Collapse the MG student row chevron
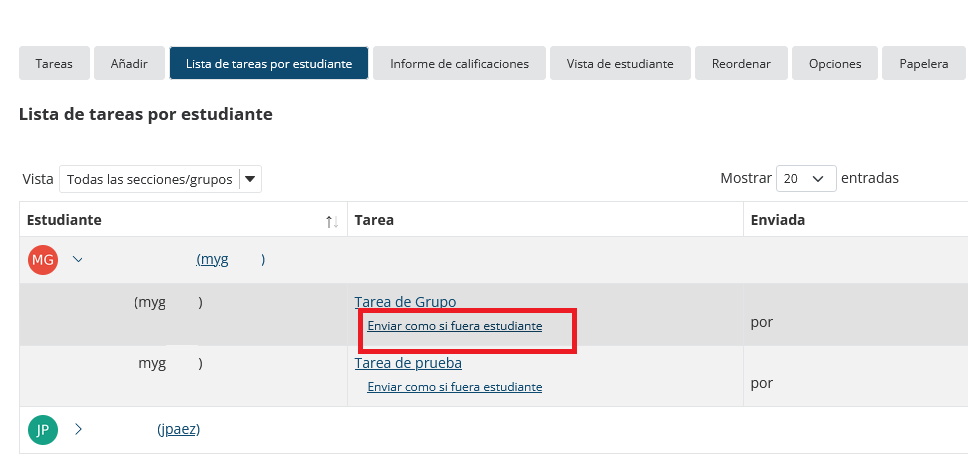Image resolution: width=968 pixels, height=460 pixels. [x=78, y=260]
